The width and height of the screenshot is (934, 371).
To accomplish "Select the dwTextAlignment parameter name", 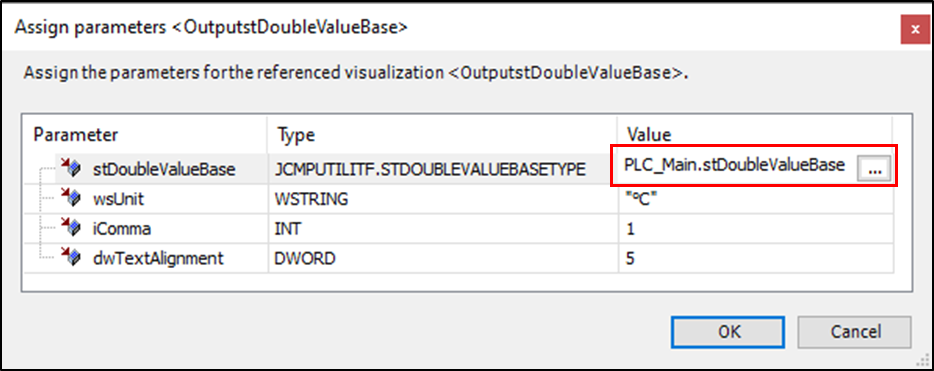I will coord(158,258).
